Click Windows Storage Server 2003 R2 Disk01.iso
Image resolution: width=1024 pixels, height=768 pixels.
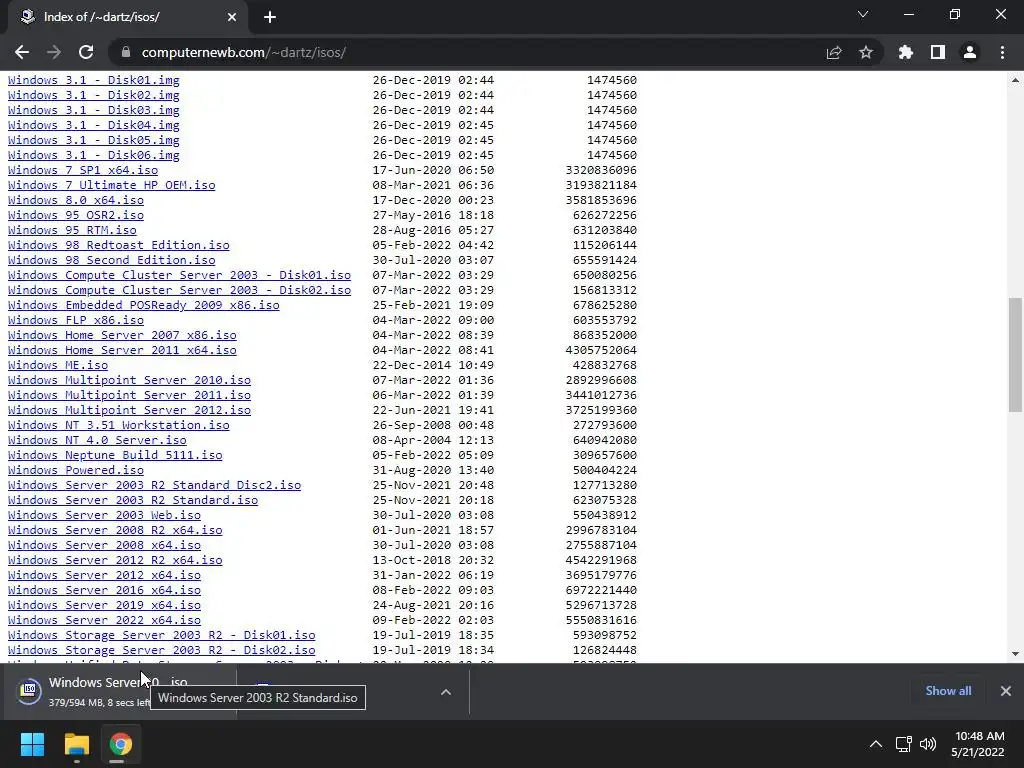(162, 636)
